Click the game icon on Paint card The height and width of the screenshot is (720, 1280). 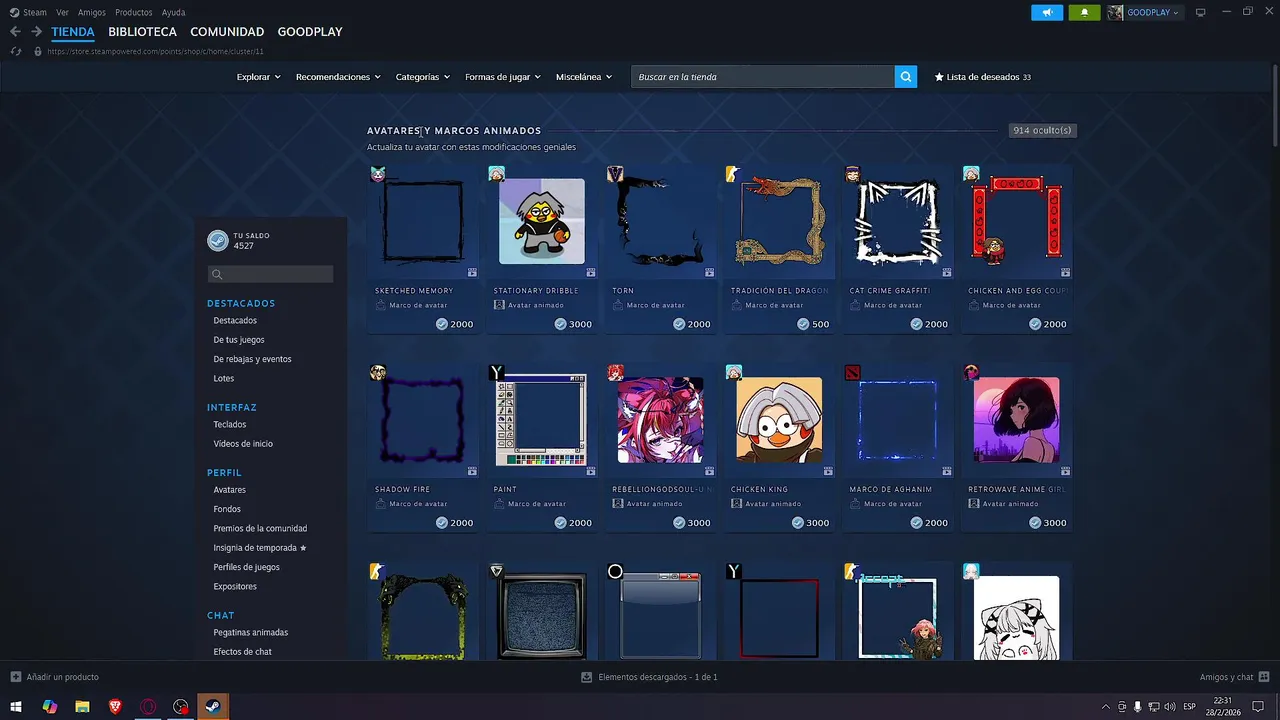tap(496, 373)
